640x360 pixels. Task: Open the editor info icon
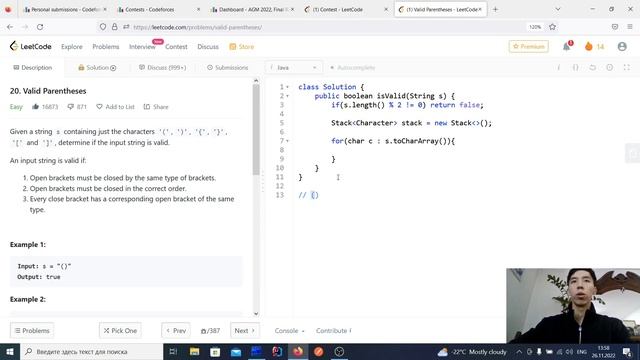(x=559, y=67)
